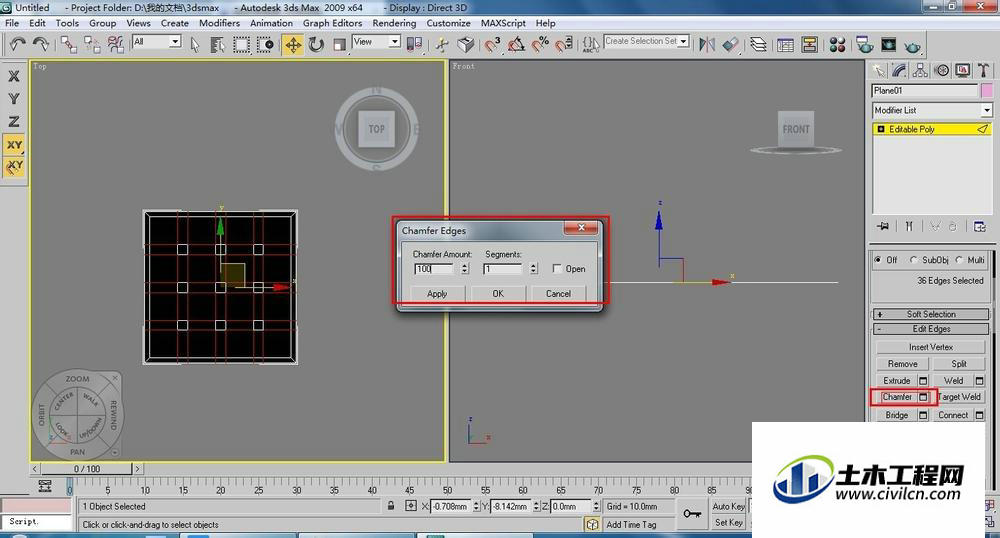The height and width of the screenshot is (538, 1000).
Task: Open Select by Name list icon
Action: pyautogui.click(x=217, y=45)
